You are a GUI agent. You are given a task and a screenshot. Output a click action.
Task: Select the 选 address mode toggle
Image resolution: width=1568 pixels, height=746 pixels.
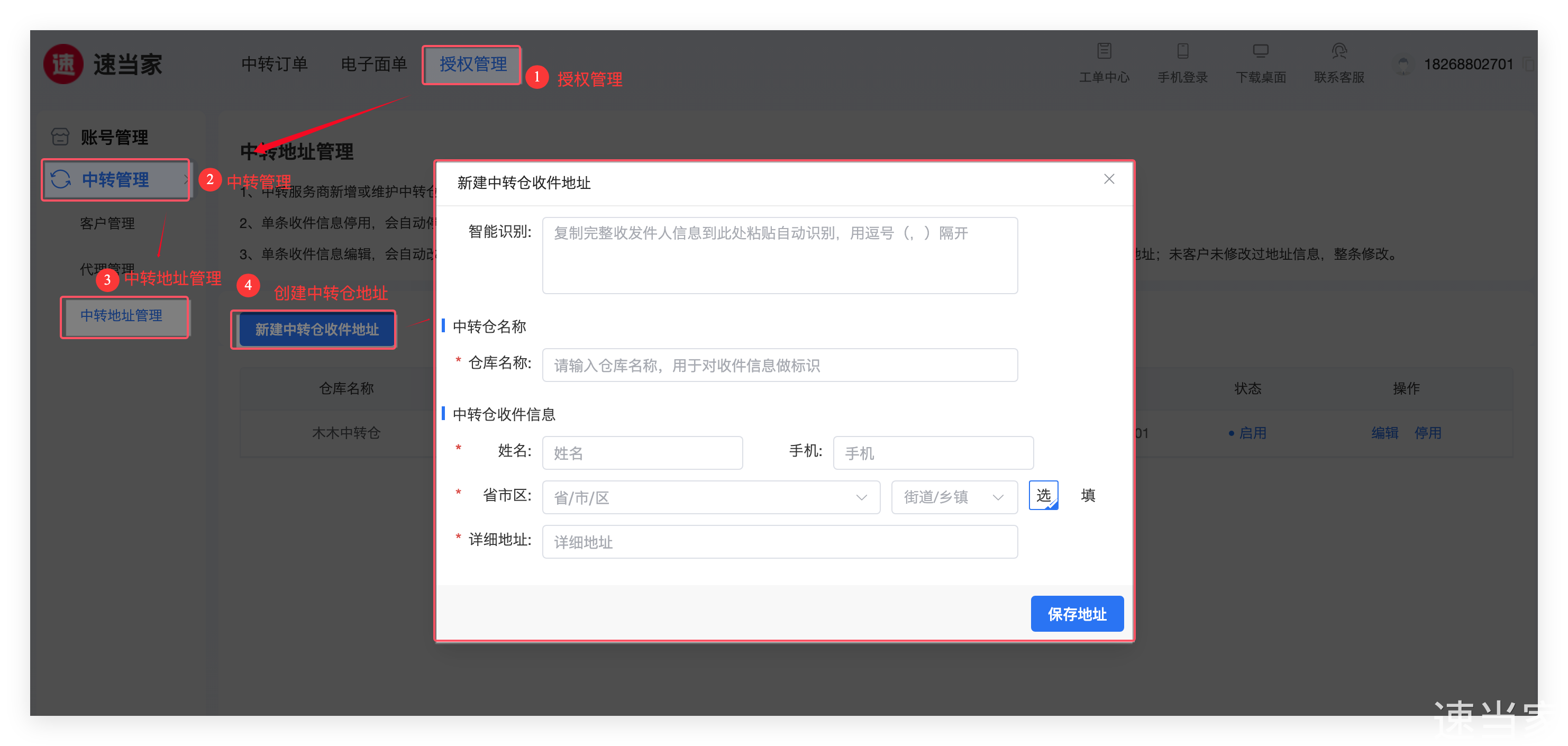pyautogui.click(x=1043, y=495)
